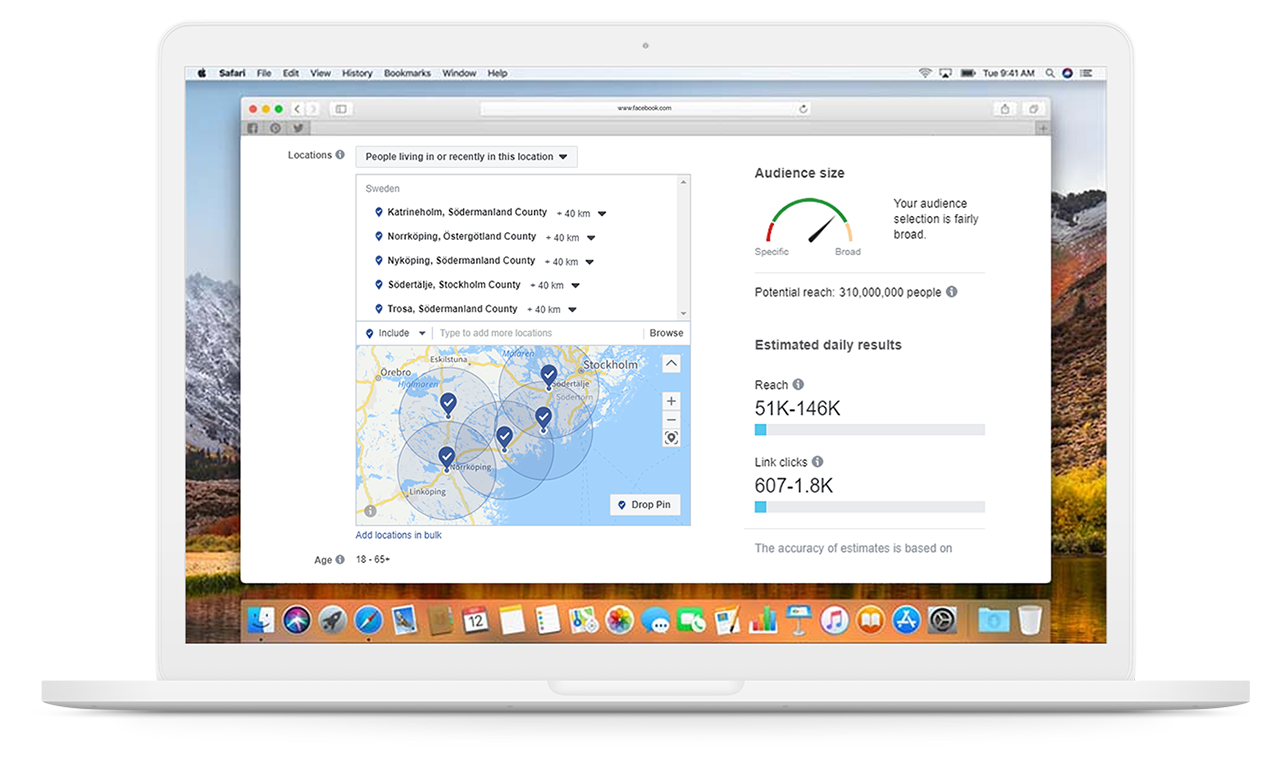Viewport: 1282px width, 766px height.
Task: Zoom in using the map's plus icon
Action: click(671, 400)
